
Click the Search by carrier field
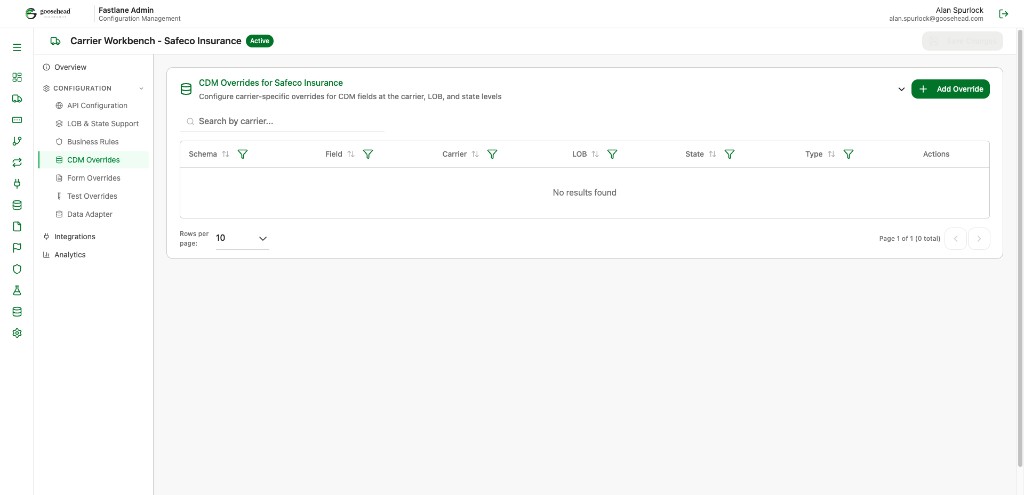(x=282, y=121)
